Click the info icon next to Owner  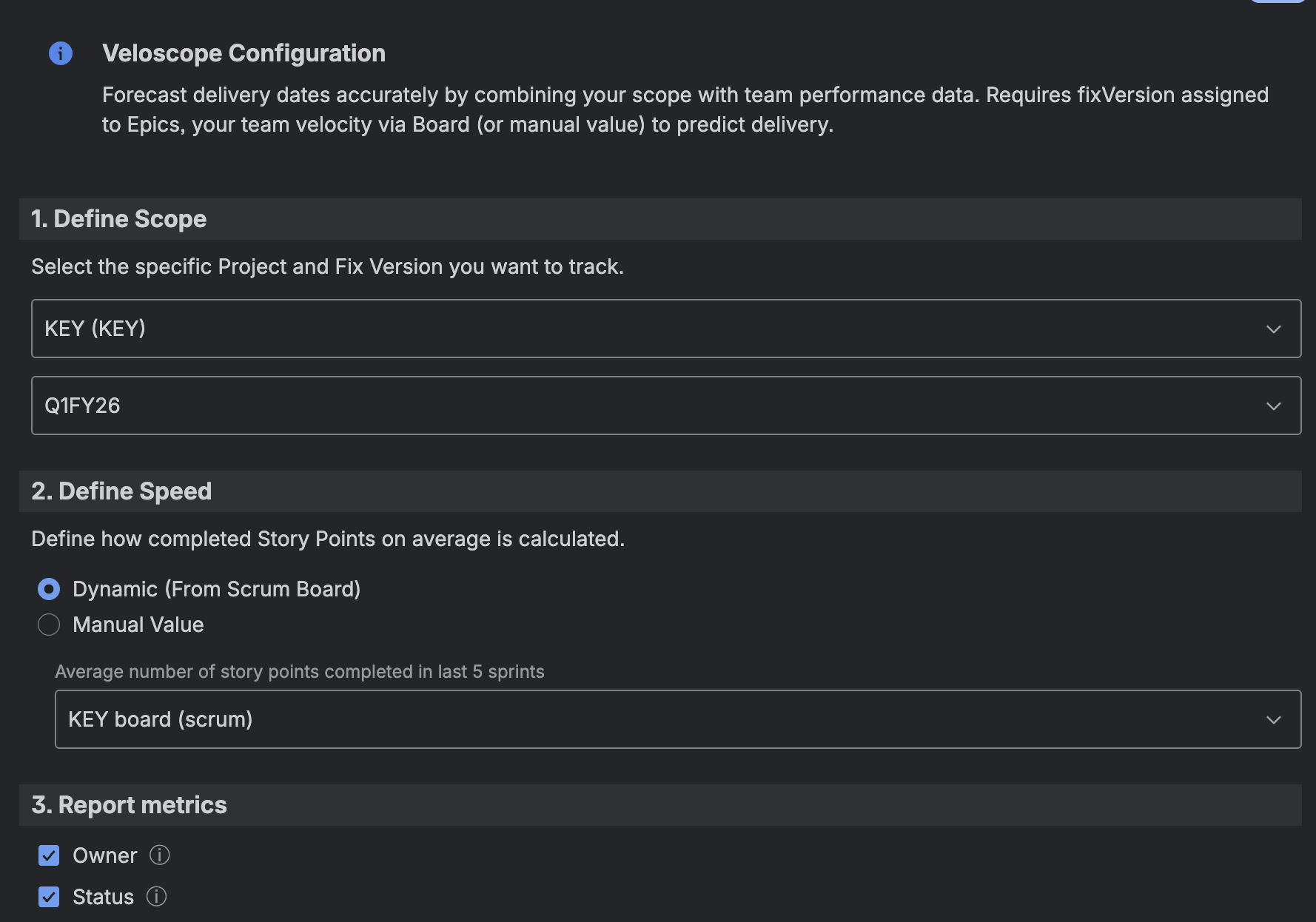coord(159,855)
